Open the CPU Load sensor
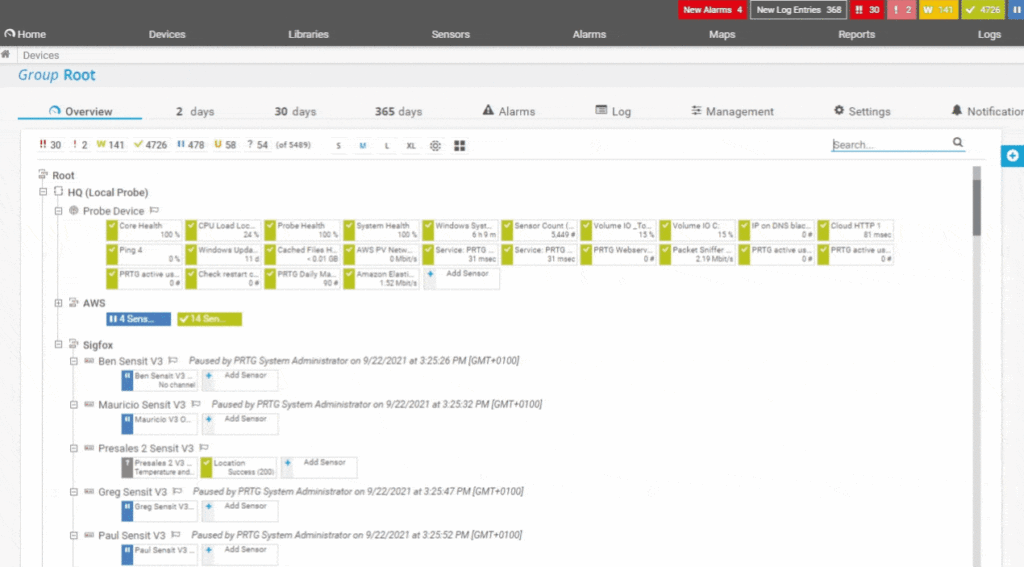Viewport: 1024px width, 567px height. click(x=223, y=230)
